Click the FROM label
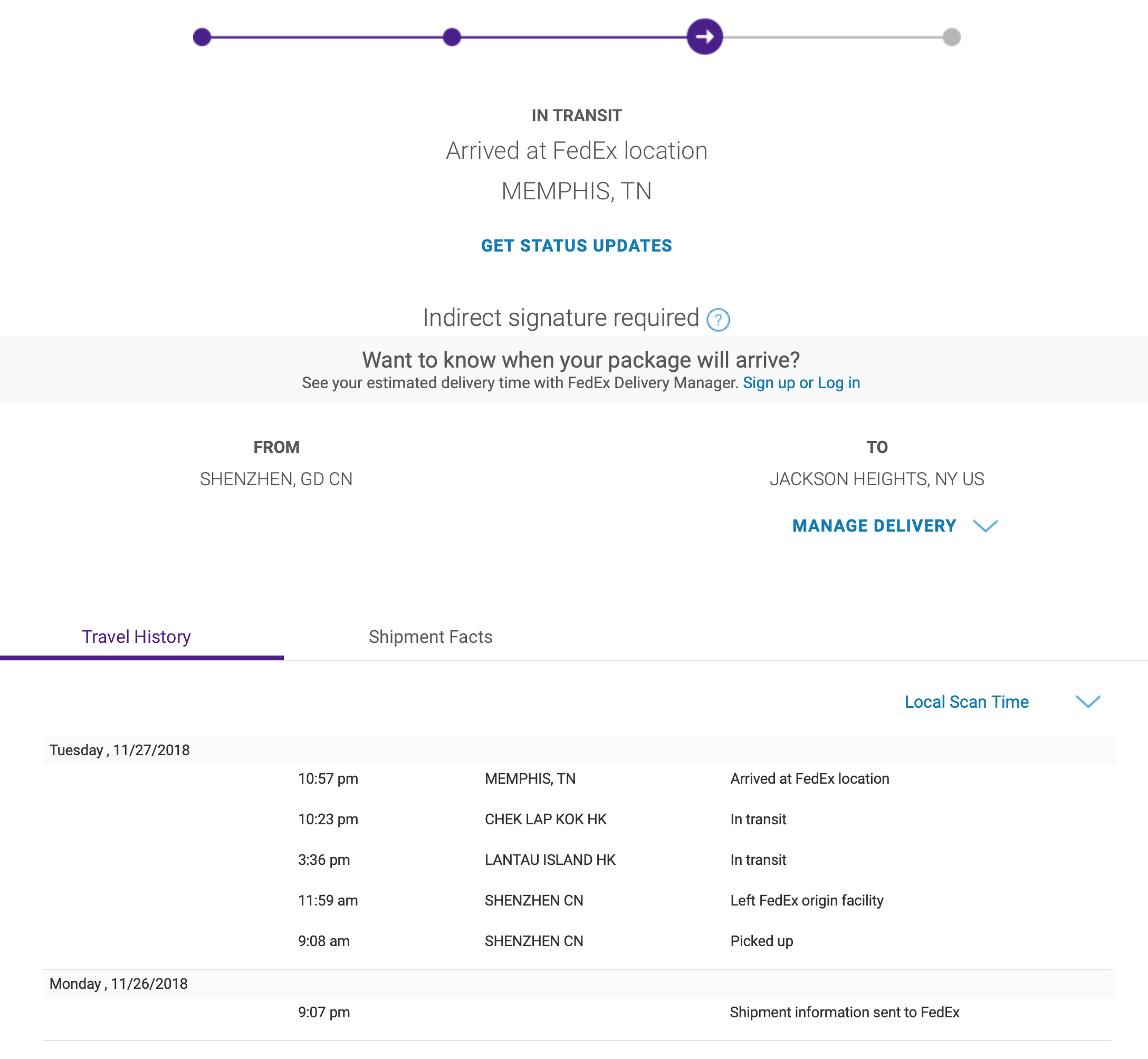This screenshot has height=1059, width=1148. tap(276, 448)
